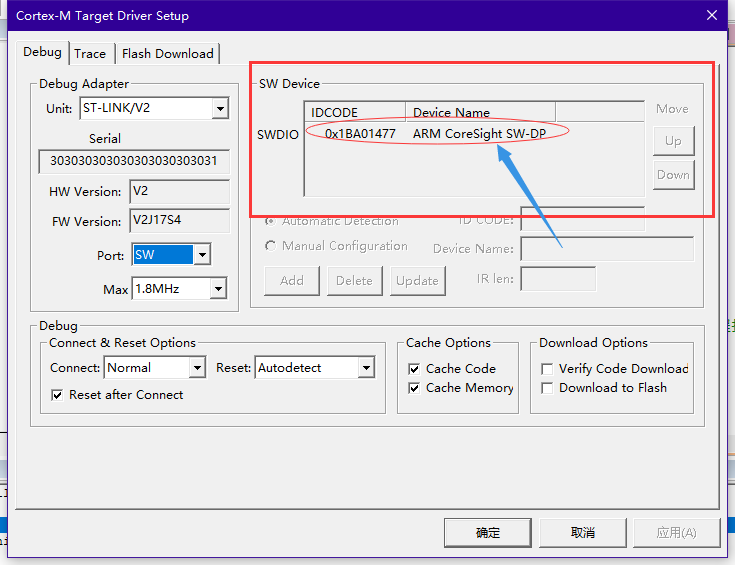Screen dimensions: 735x565
Task: Click the Move Down button
Action: (674, 175)
